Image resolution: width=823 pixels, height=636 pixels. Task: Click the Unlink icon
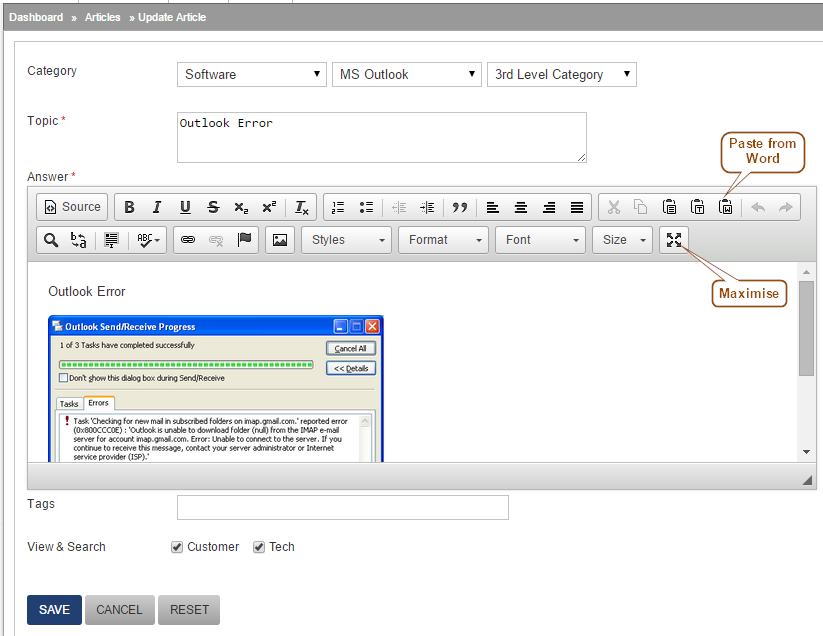pos(216,240)
